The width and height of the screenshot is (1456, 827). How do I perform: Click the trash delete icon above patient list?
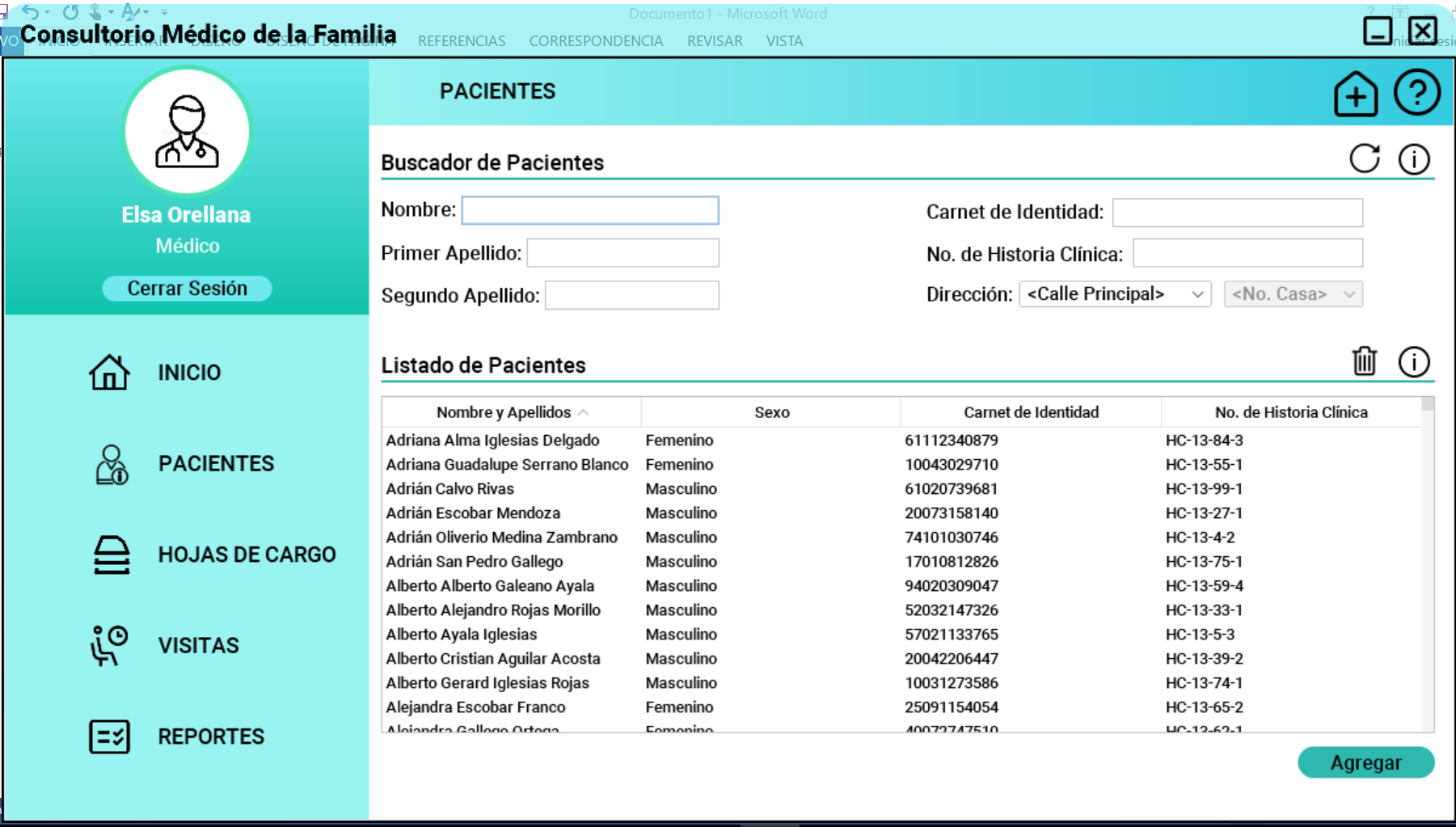[x=1365, y=361]
